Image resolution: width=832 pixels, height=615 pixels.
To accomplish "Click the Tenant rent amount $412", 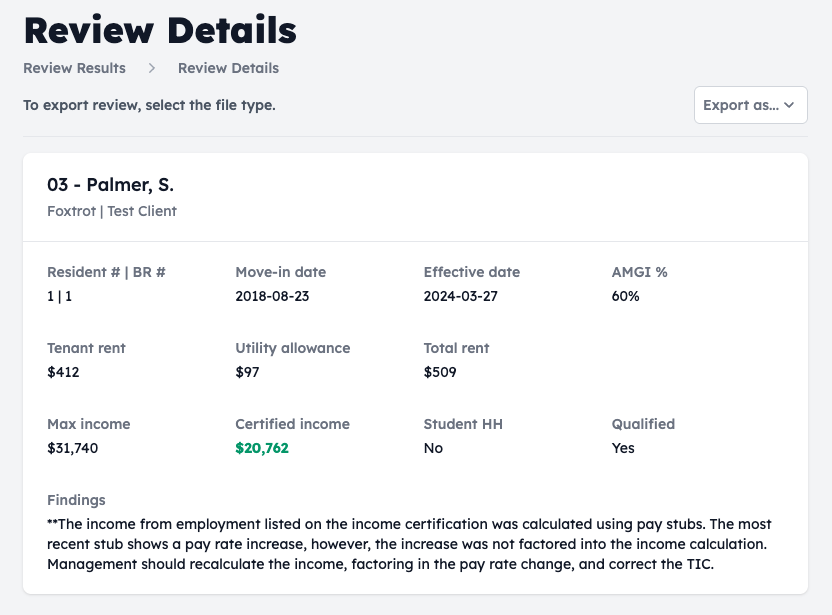I will coord(61,372).
